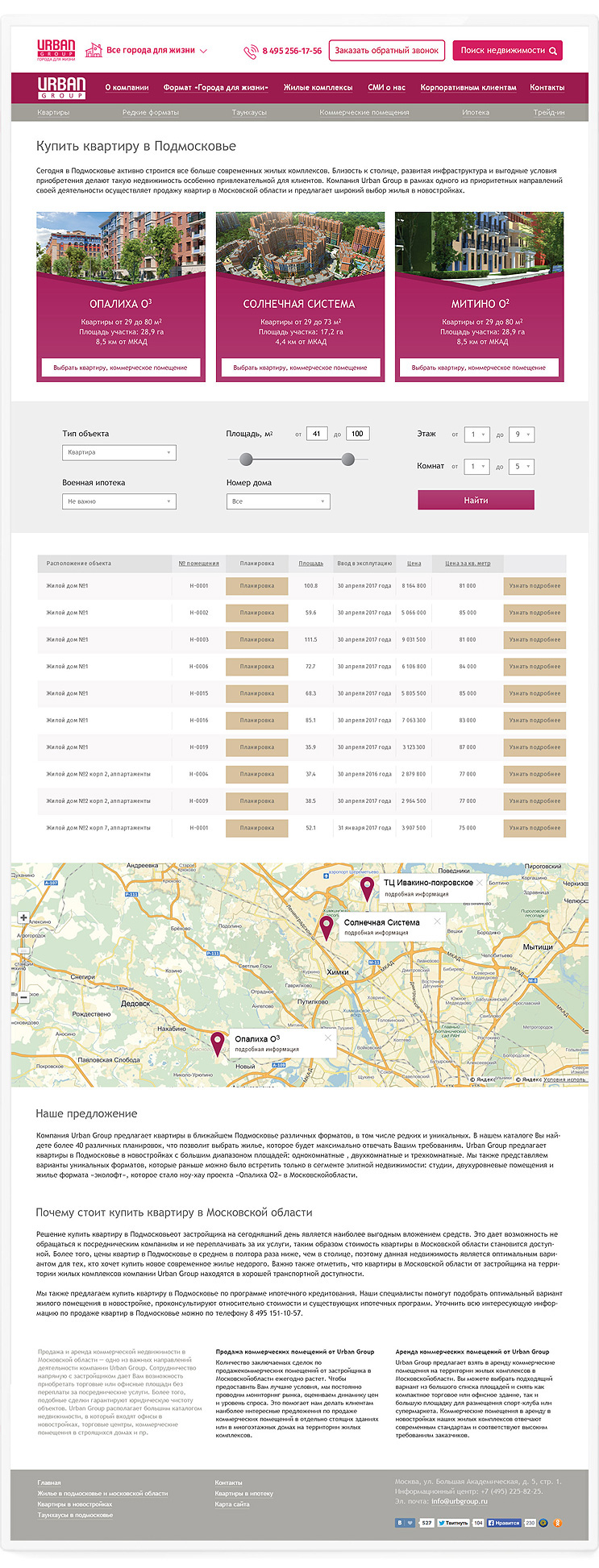Click the right handle of area slider
Viewport: 599px width, 1568px height.
point(348,459)
